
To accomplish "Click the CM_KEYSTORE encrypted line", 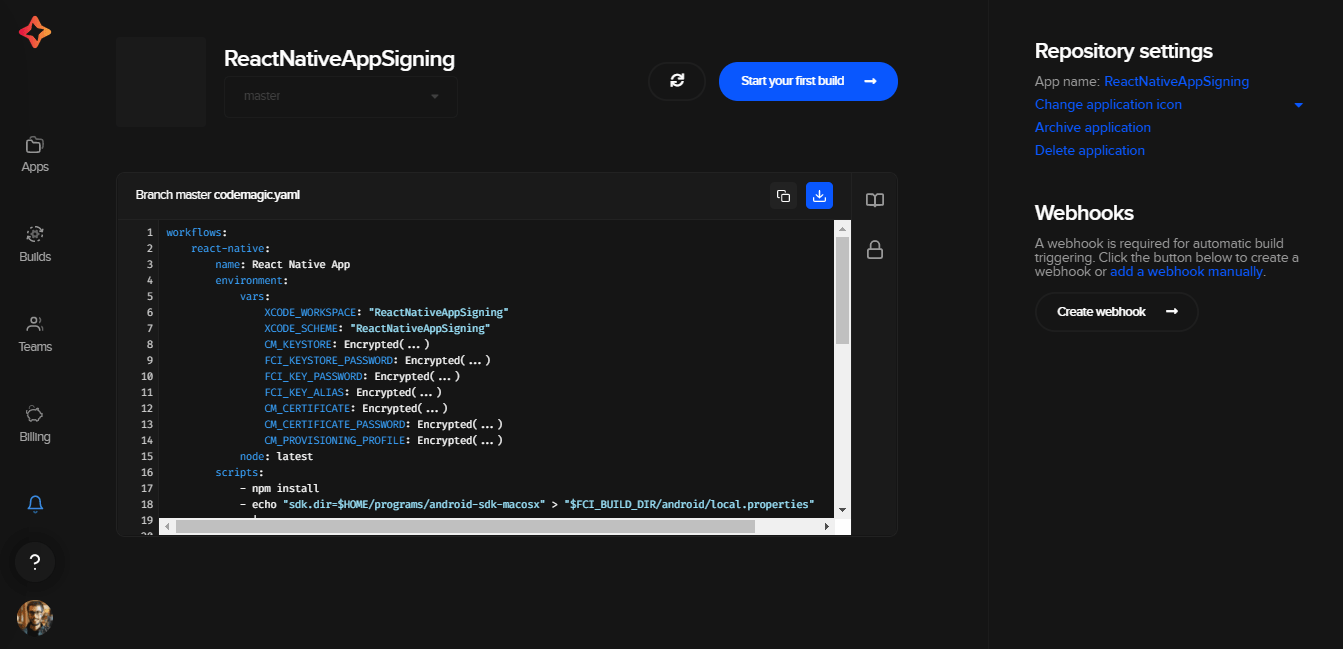I will [347, 344].
